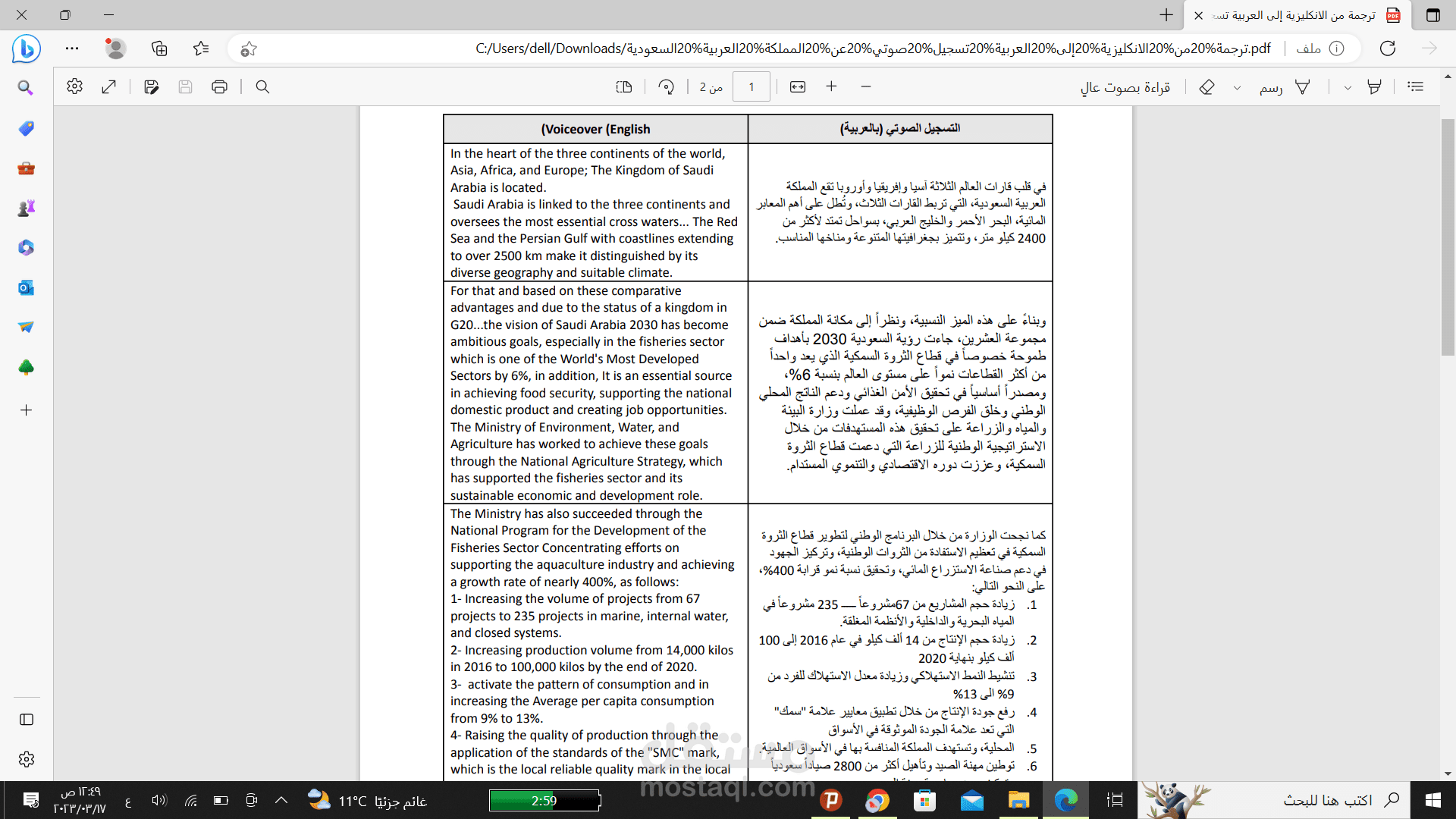Click the green 2:59 timer bar
This screenshot has height=819, width=1456.
[x=544, y=800]
